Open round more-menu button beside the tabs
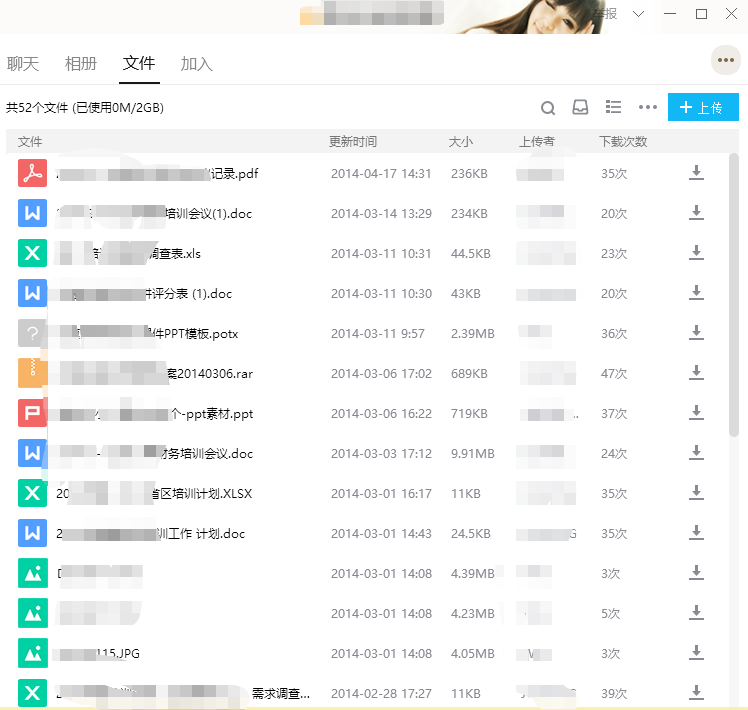 point(726,60)
